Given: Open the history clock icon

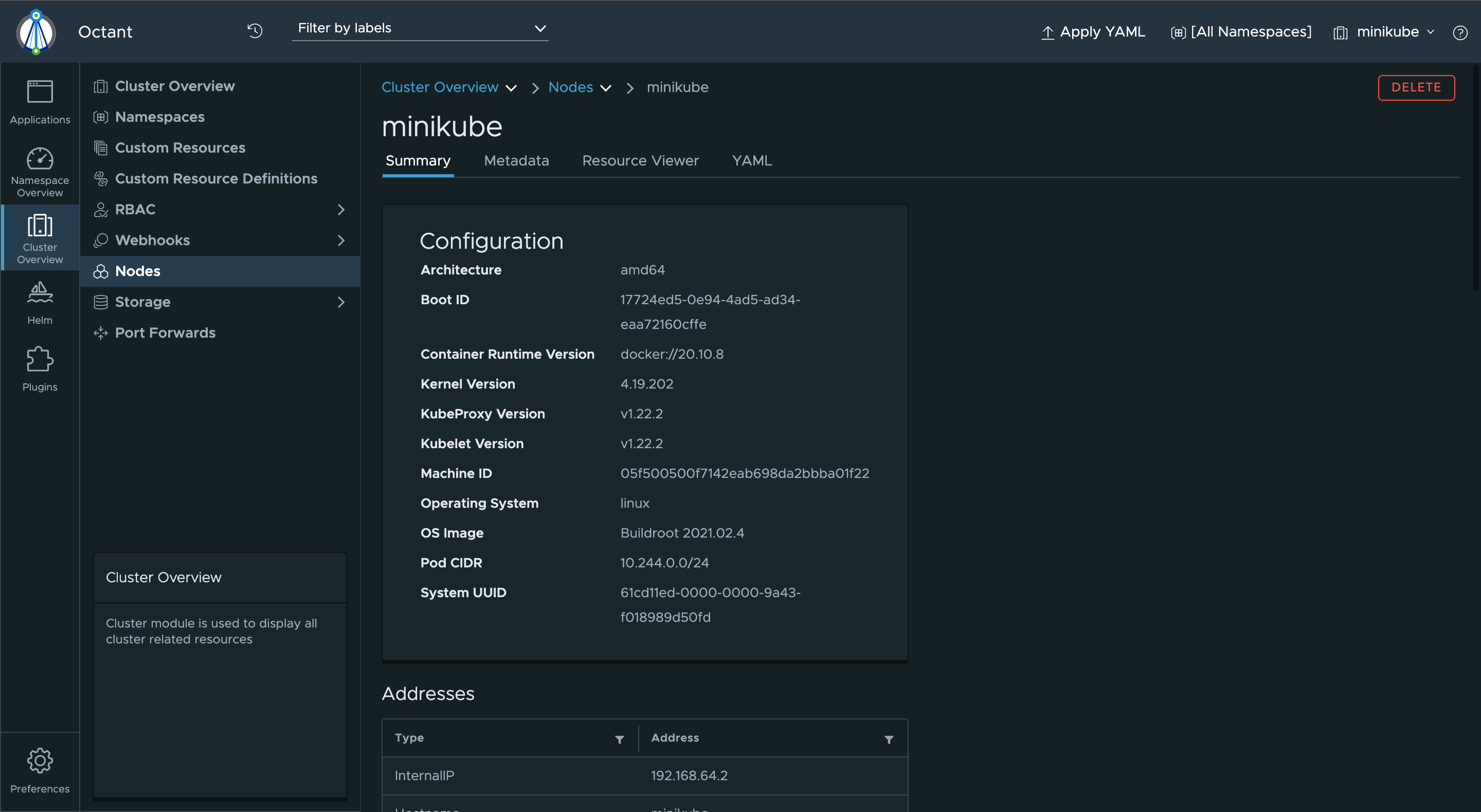Looking at the screenshot, I should (255, 30).
